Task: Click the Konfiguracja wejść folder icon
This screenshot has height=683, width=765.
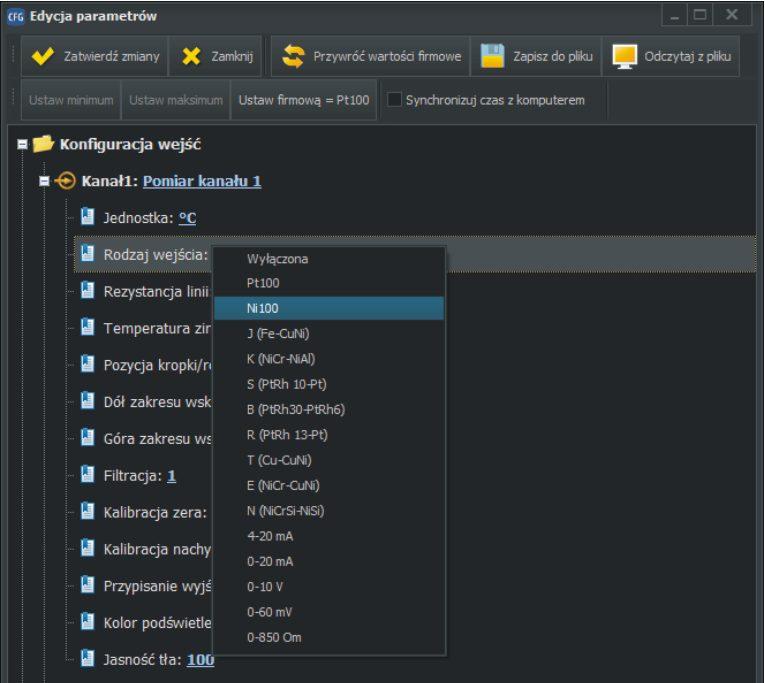Action: 43,143
